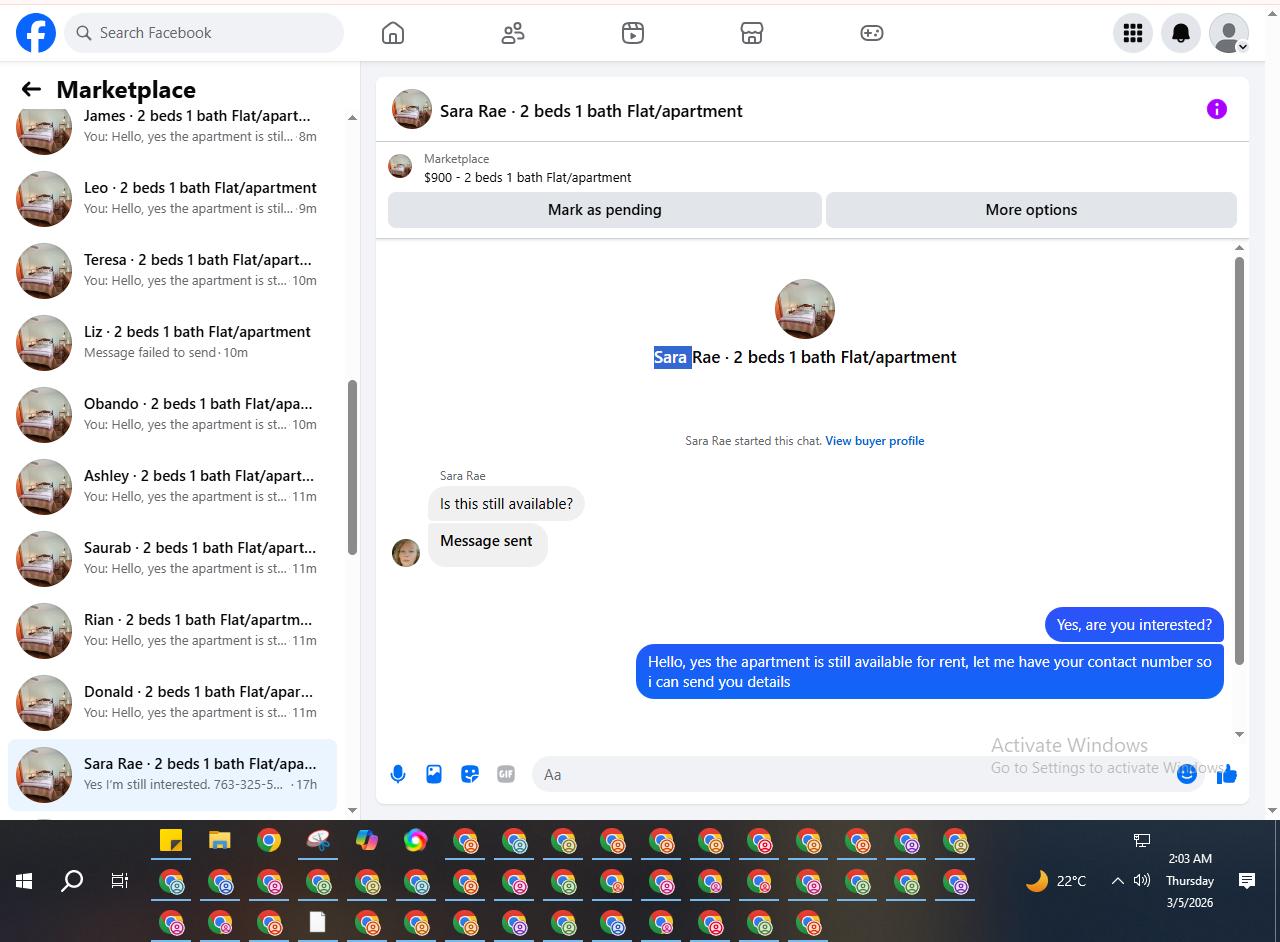Click the chat list scroll-up arrow
Image resolution: width=1280 pixels, height=942 pixels.
[352, 118]
